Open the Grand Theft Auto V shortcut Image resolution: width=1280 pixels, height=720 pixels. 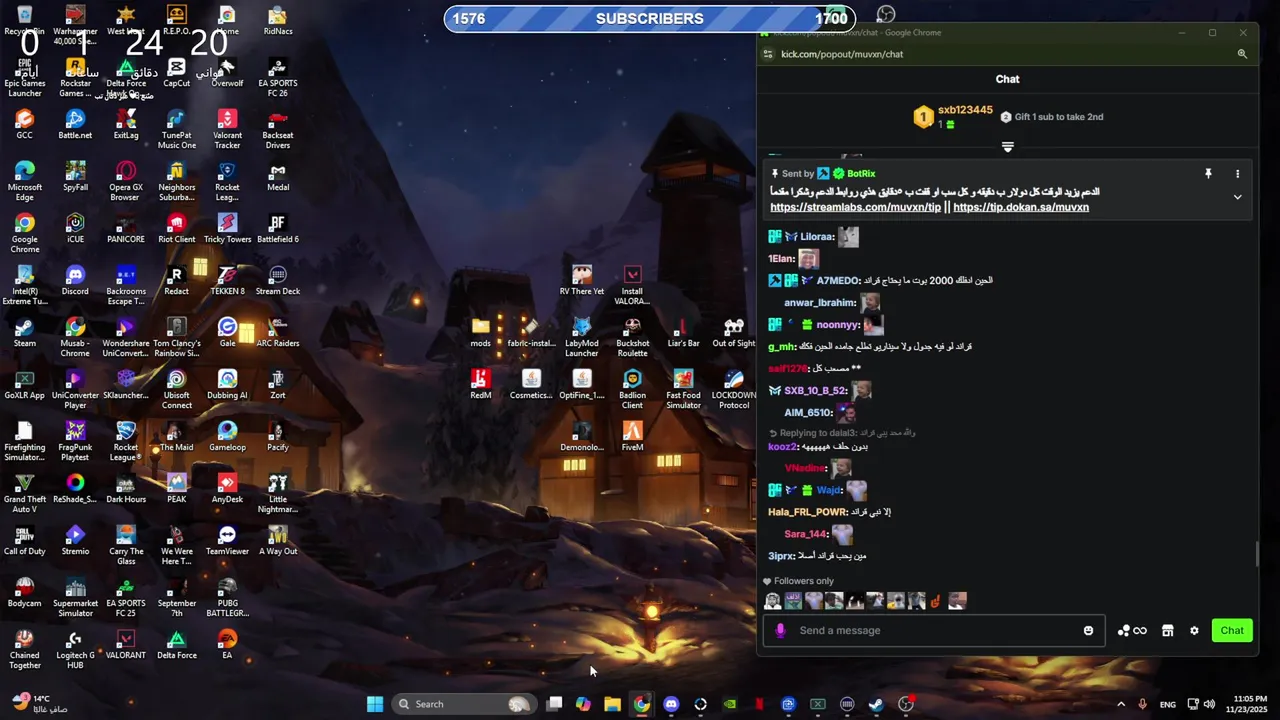coord(25,493)
